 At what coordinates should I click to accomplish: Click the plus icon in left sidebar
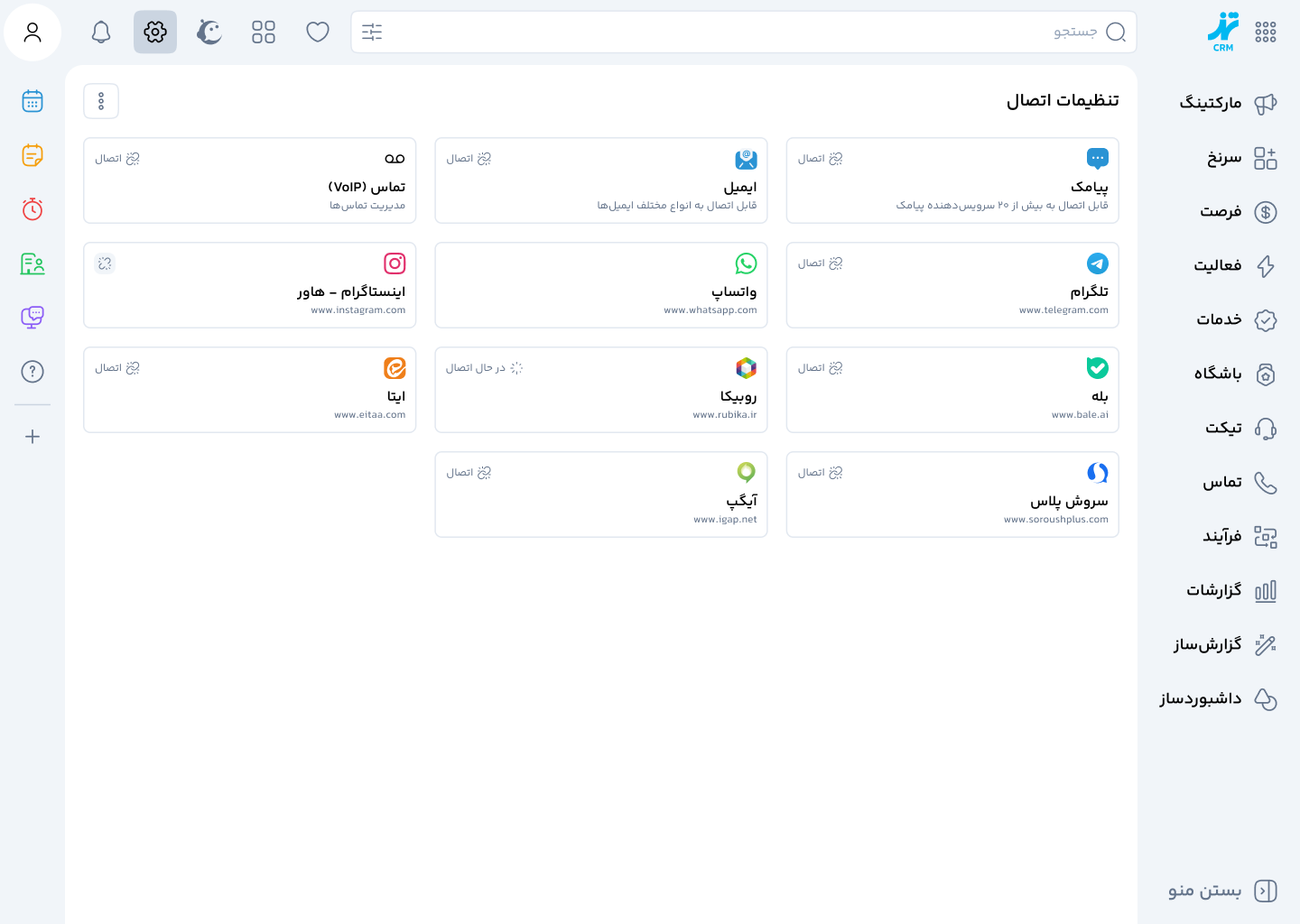point(32,436)
